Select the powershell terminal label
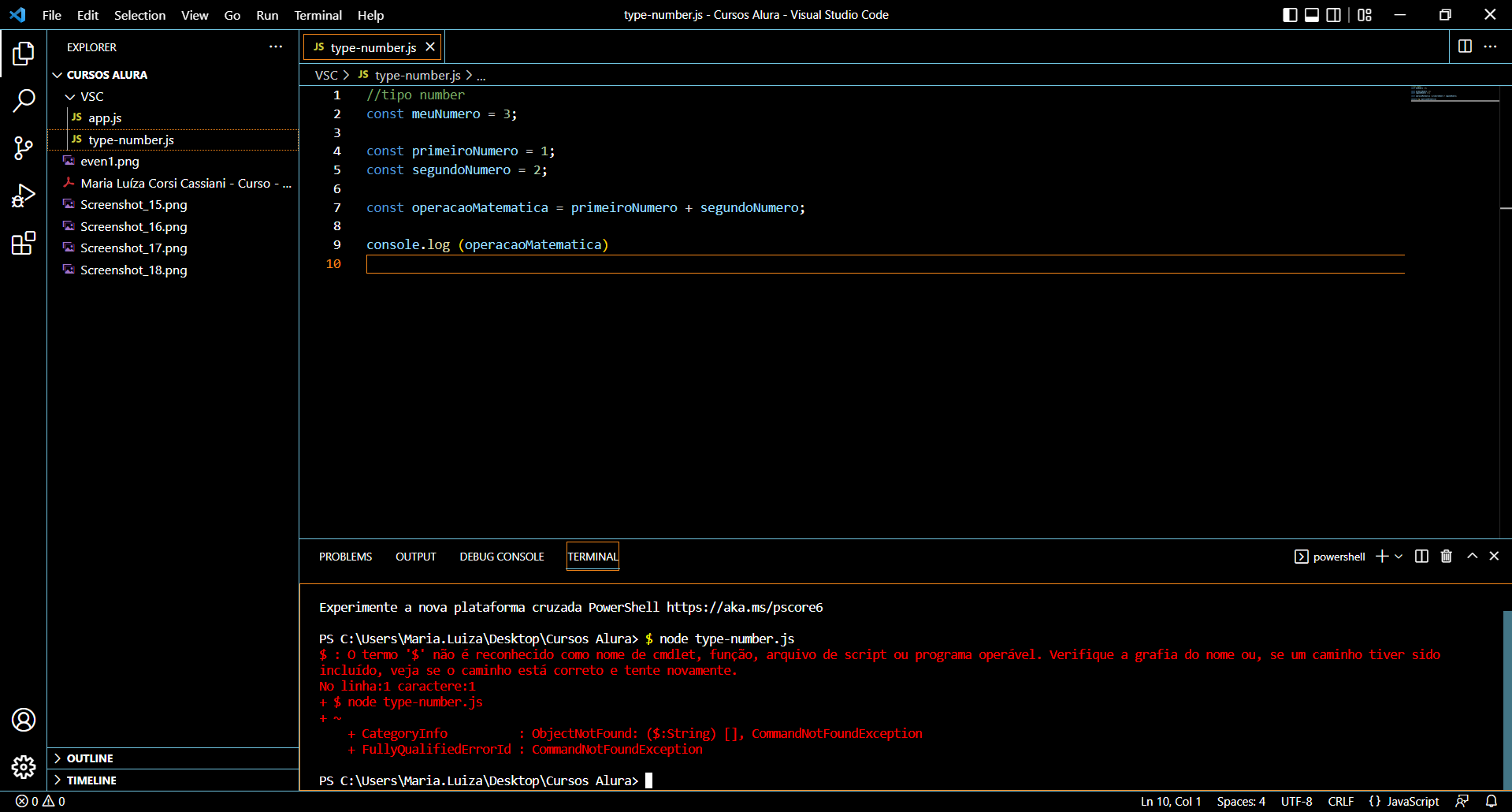 (1330, 557)
